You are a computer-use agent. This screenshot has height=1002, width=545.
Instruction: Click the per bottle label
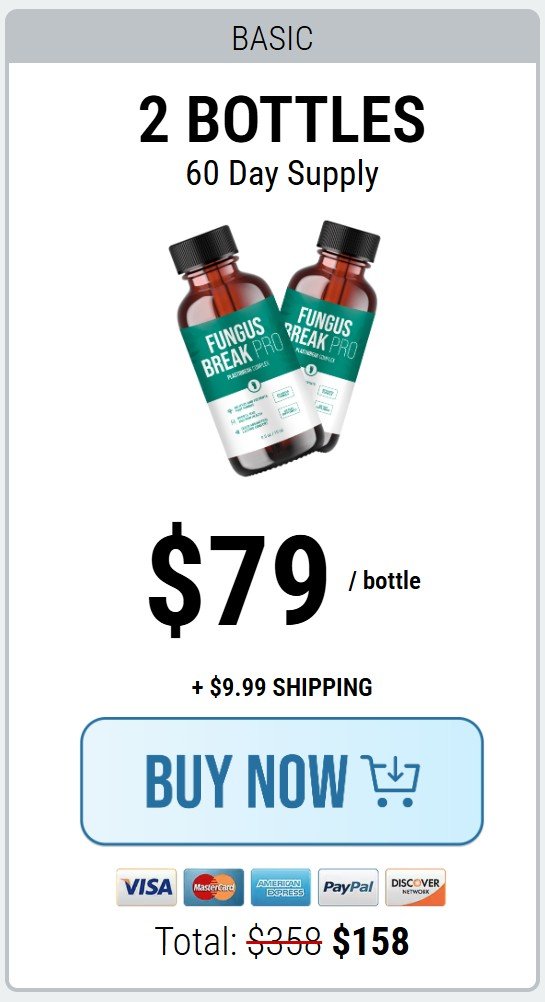(x=385, y=581)
